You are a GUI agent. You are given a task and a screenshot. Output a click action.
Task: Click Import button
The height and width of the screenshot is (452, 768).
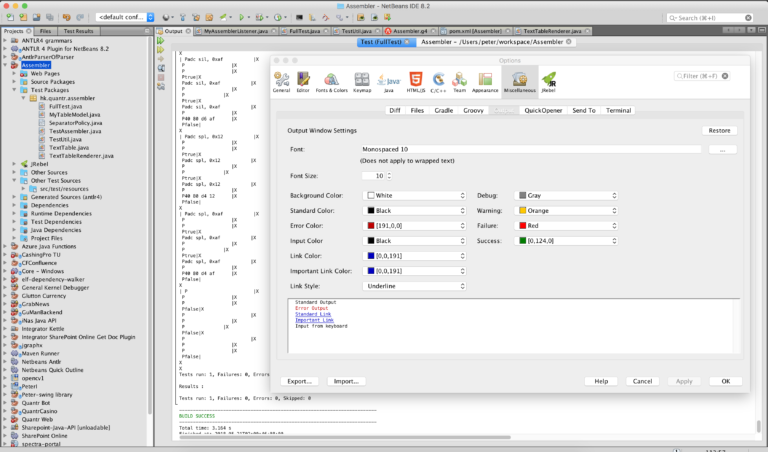click(346, 381)
